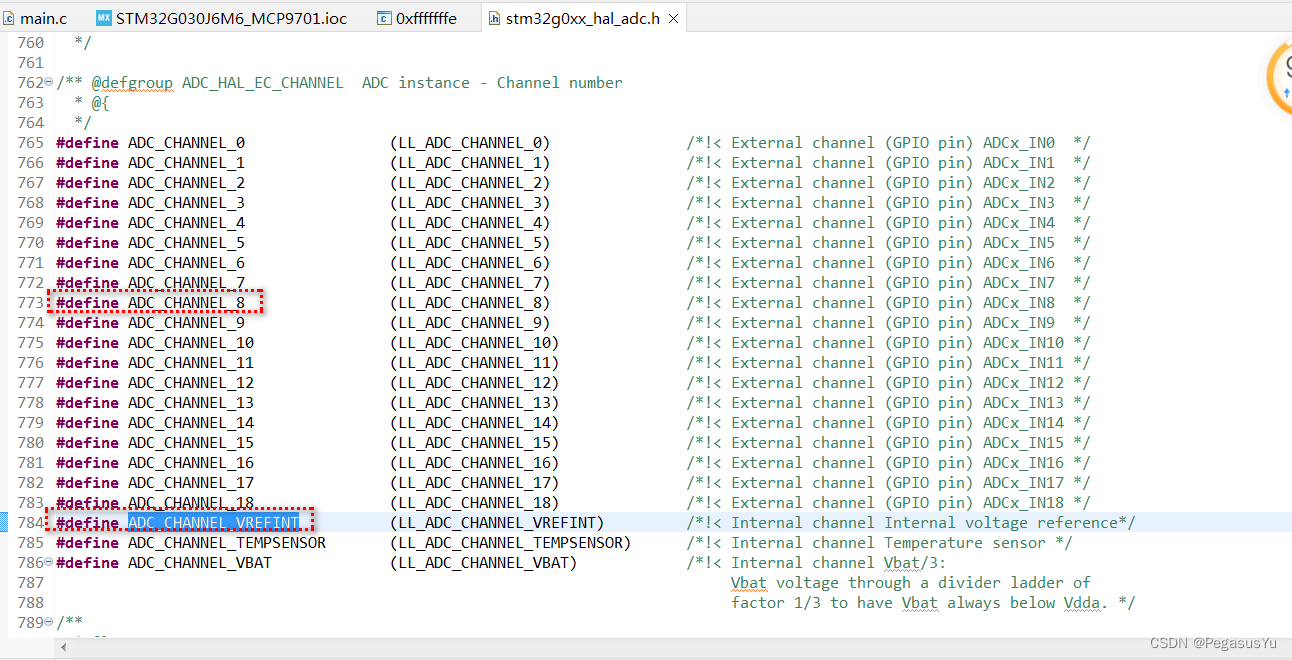Click the value (LL_ADC_CHANNEL_TEMPSENSOR)

[511, 542]
